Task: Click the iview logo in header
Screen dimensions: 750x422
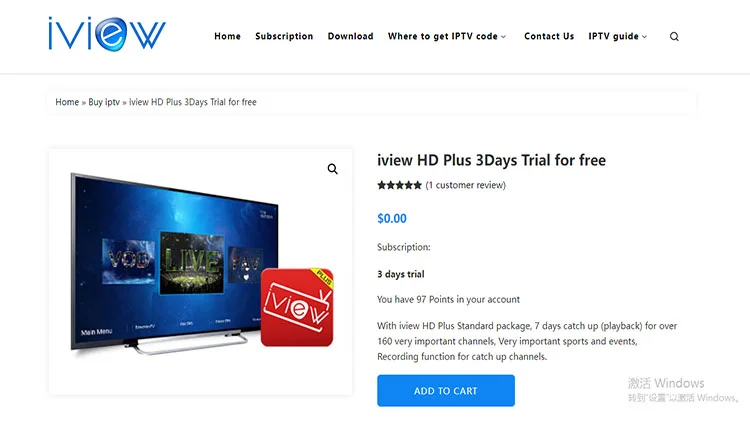Action: [107, 33]
